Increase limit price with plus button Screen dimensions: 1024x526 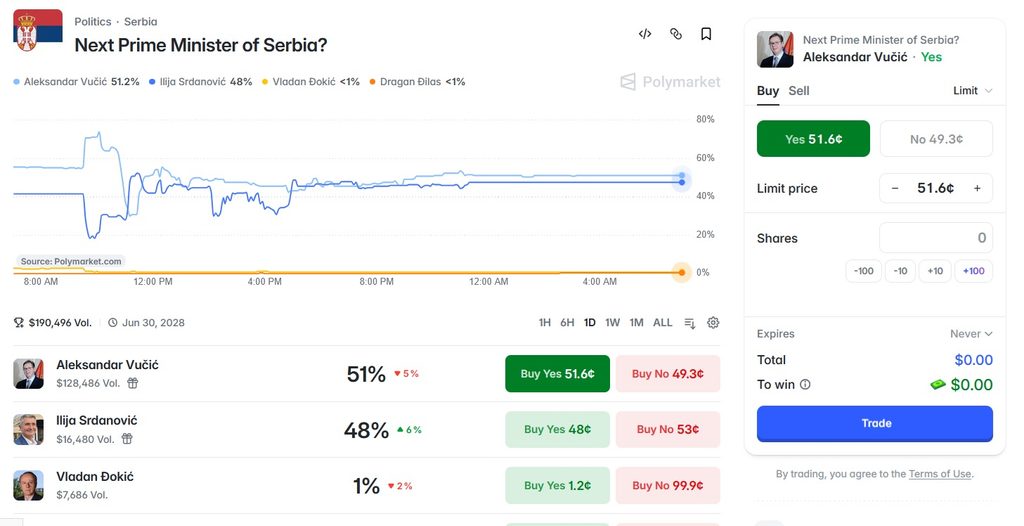tap(977, 188)
